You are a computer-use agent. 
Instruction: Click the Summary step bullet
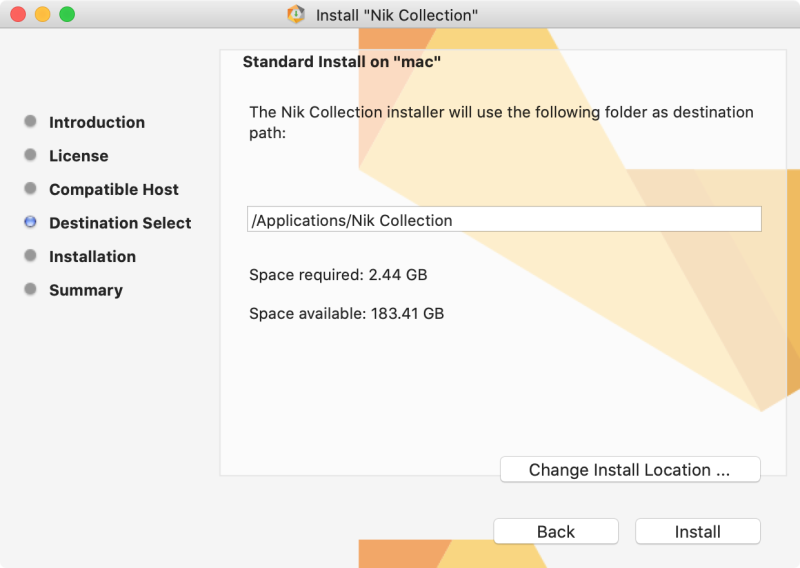coord(30,290)
